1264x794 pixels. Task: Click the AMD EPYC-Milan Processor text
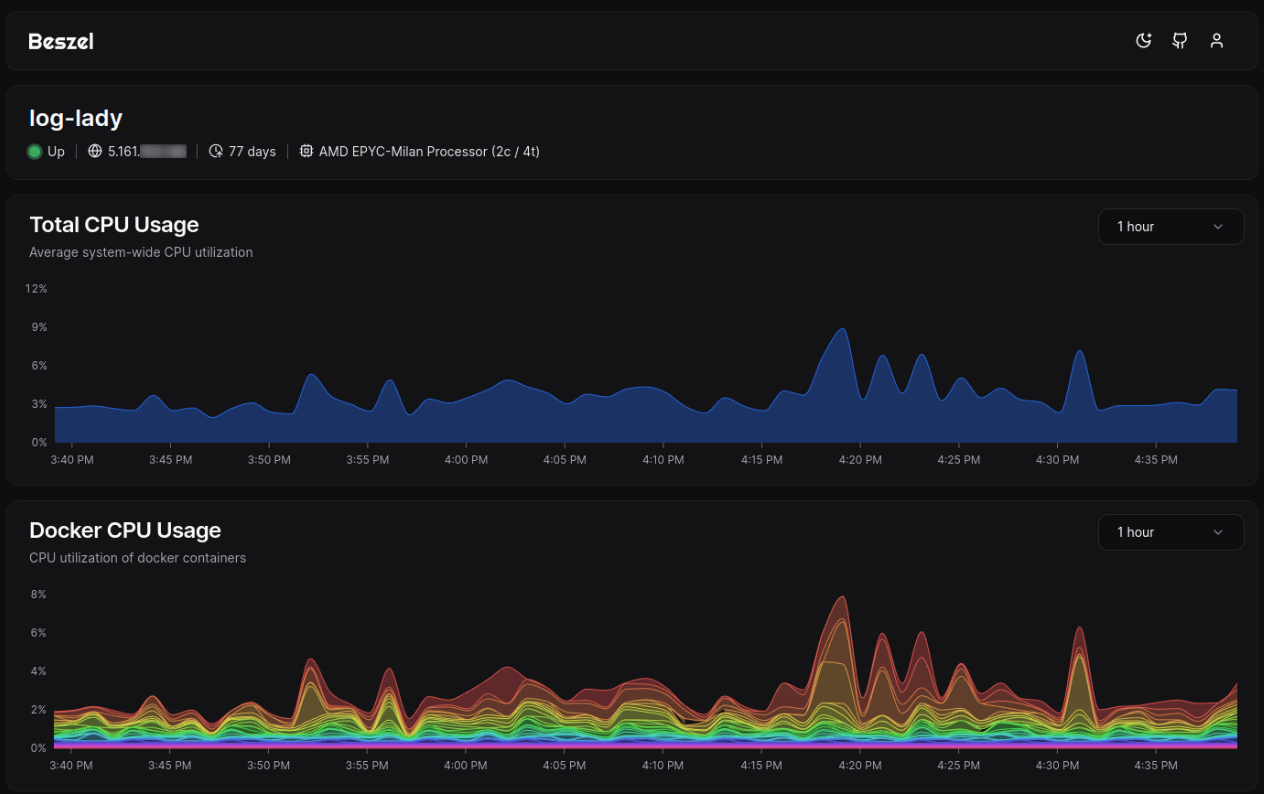tap(429, 152)
